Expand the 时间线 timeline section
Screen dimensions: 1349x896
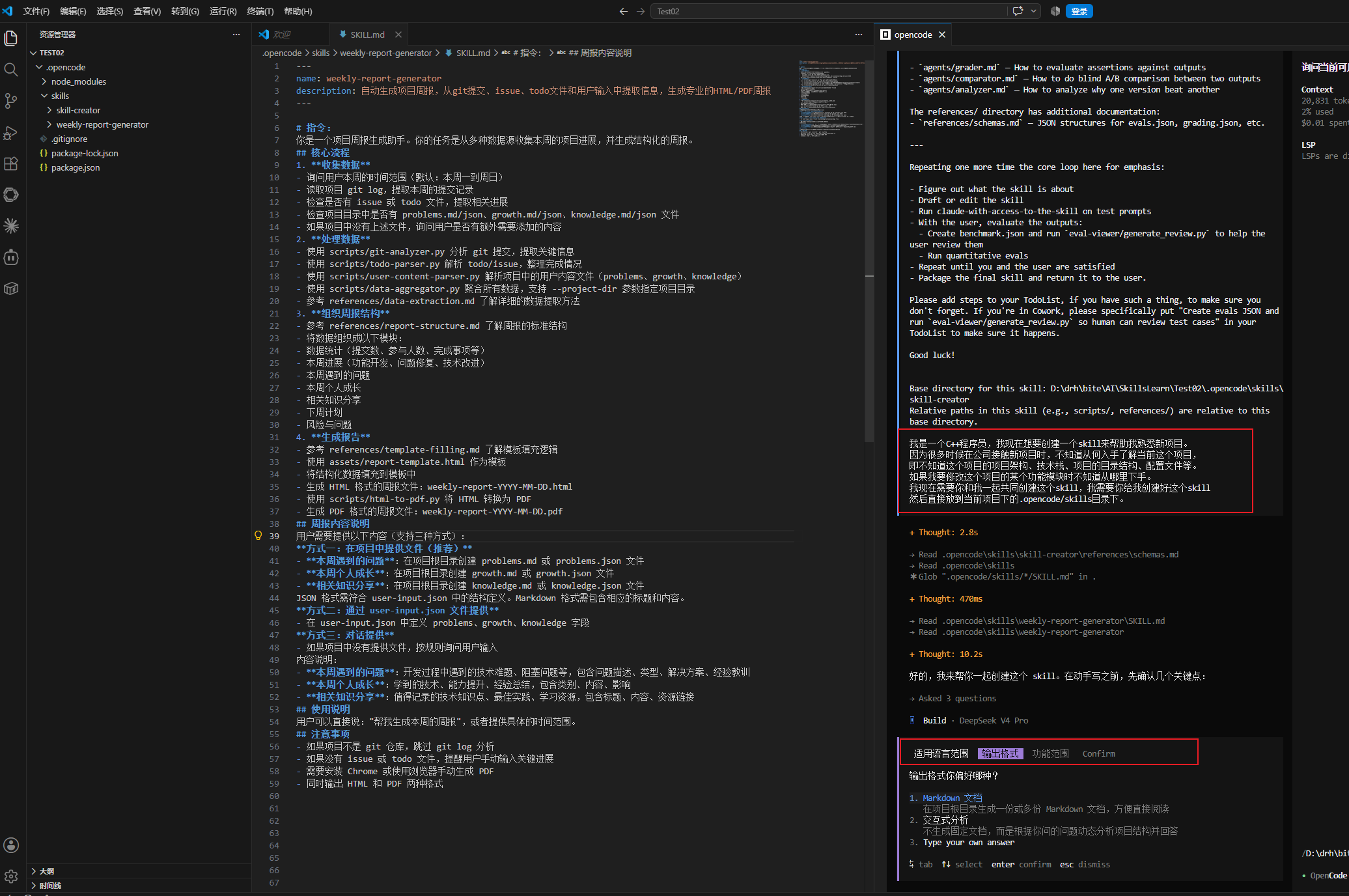pos(34,886)
